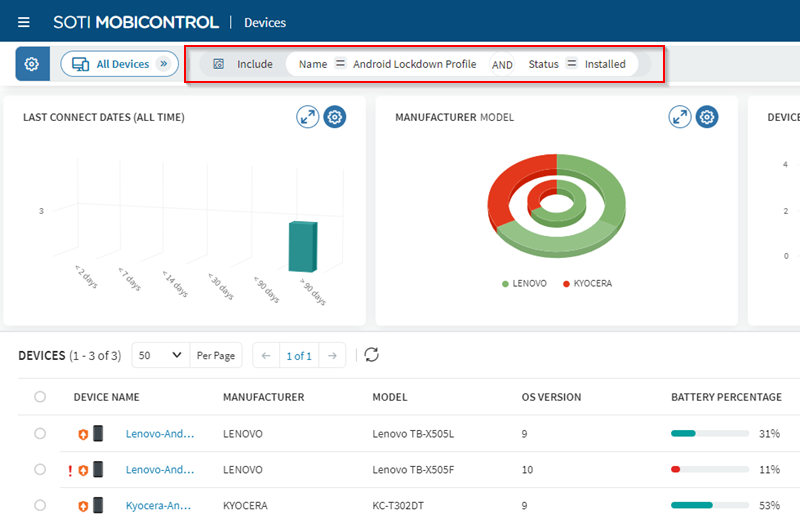Expand the Last Connect Dates chart
800x523 pixels.
pyautogui.click(x=308, y=117)
